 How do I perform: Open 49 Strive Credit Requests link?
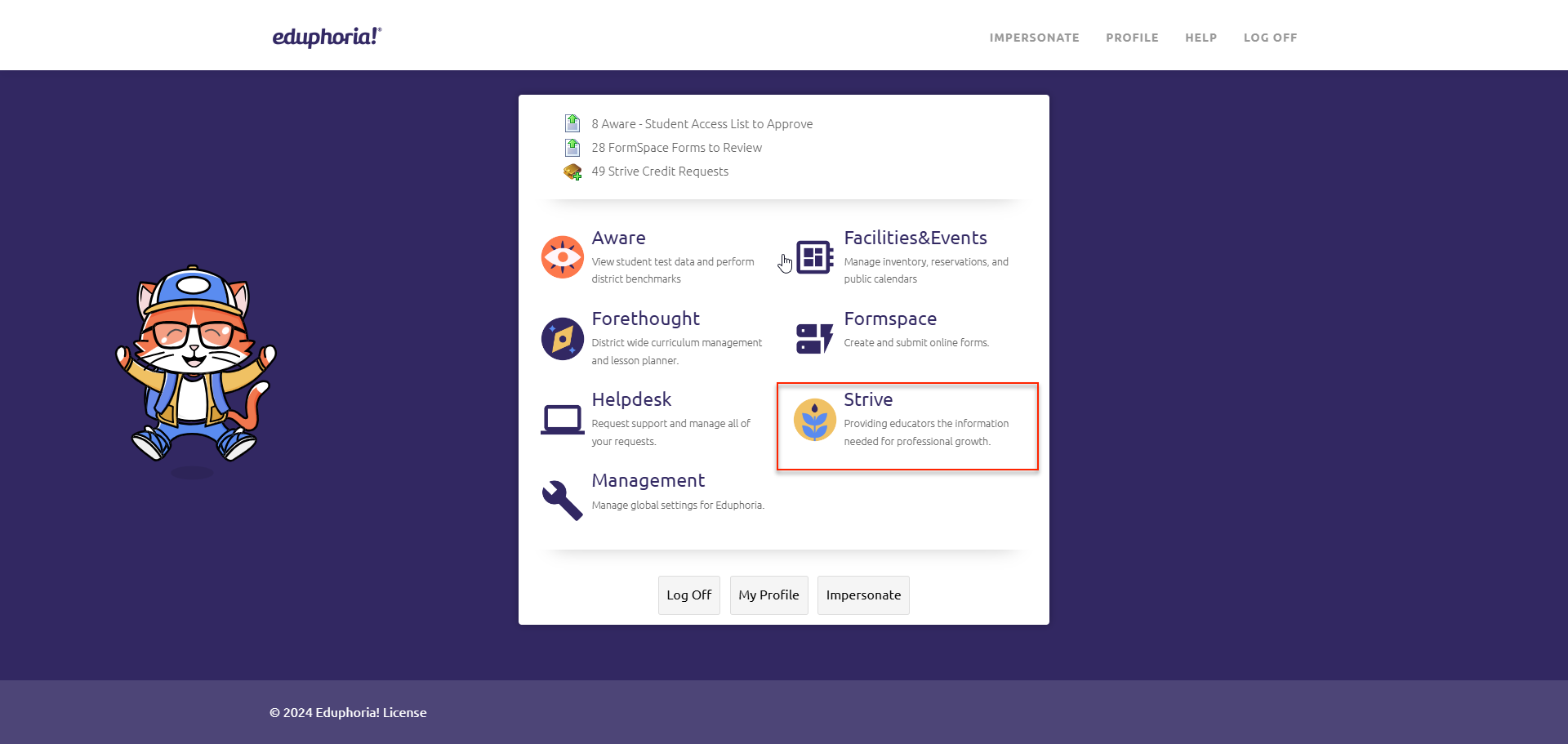pos(660,172)
